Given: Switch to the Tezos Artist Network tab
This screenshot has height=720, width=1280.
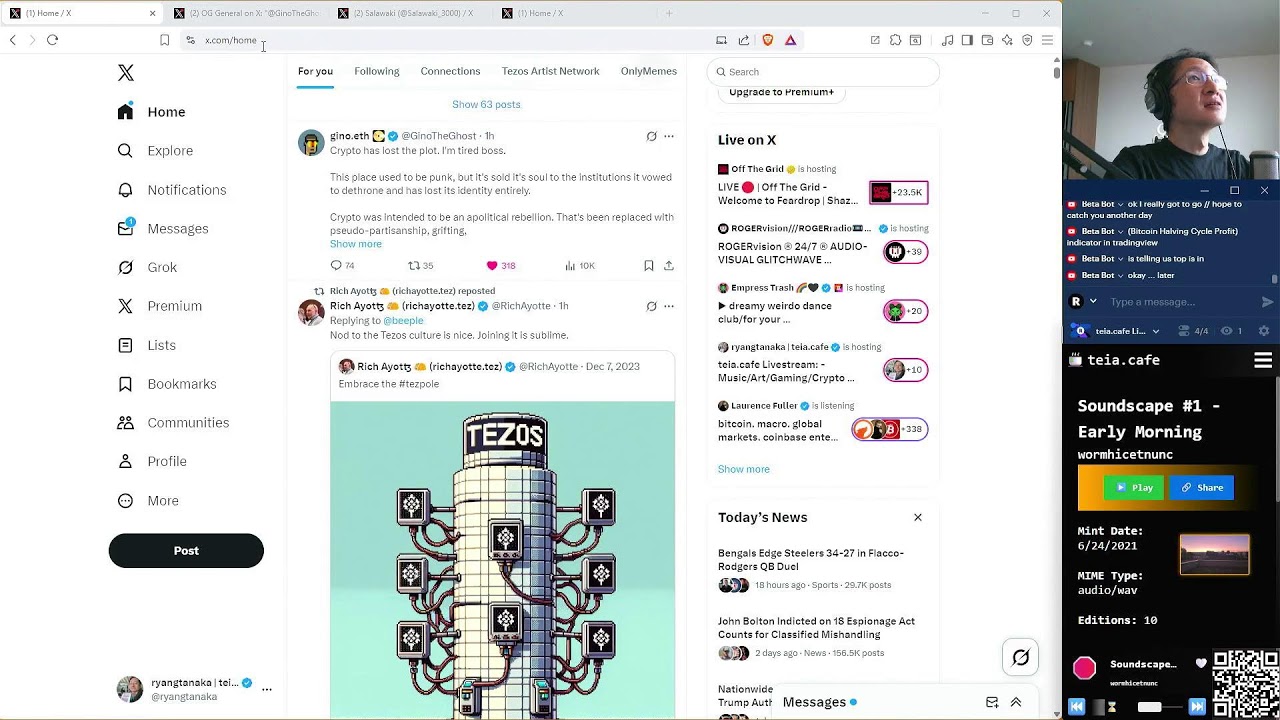Looking at the screenshot, I should pos(550,71).
